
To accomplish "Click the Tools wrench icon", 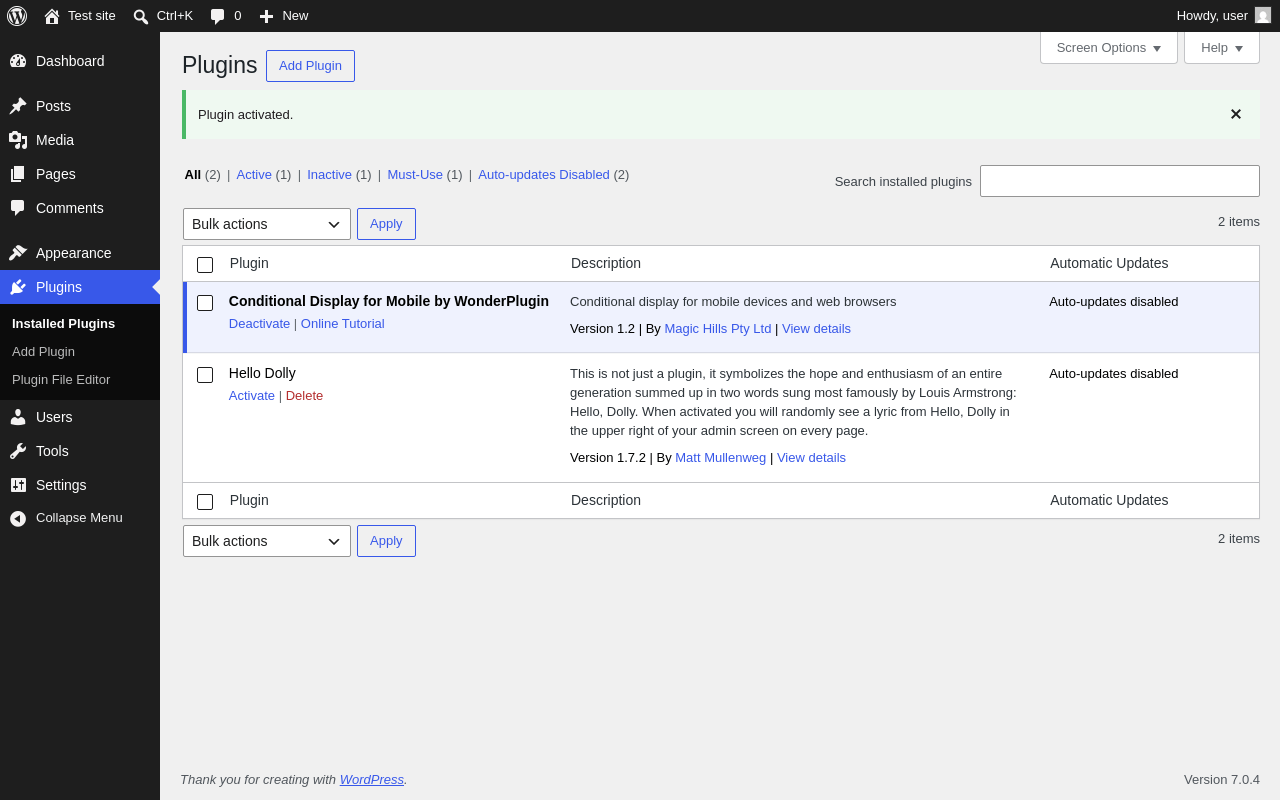I will pos(18,451).
